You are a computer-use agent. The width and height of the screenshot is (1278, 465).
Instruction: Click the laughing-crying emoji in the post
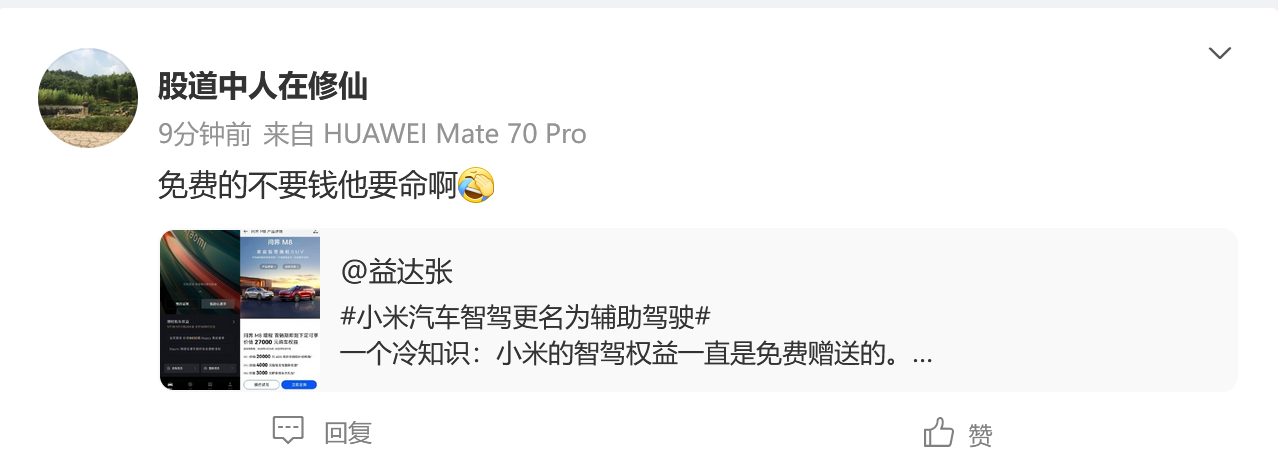tap(476, 186)
